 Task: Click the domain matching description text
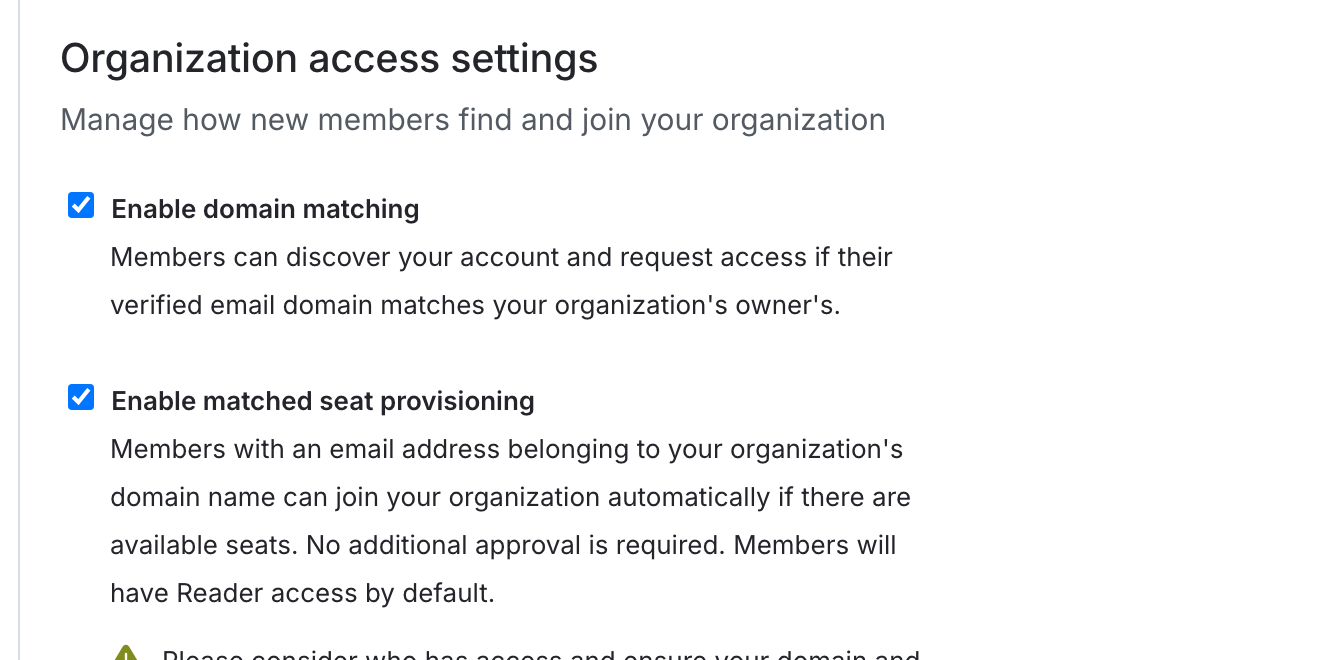click(500, 280)
